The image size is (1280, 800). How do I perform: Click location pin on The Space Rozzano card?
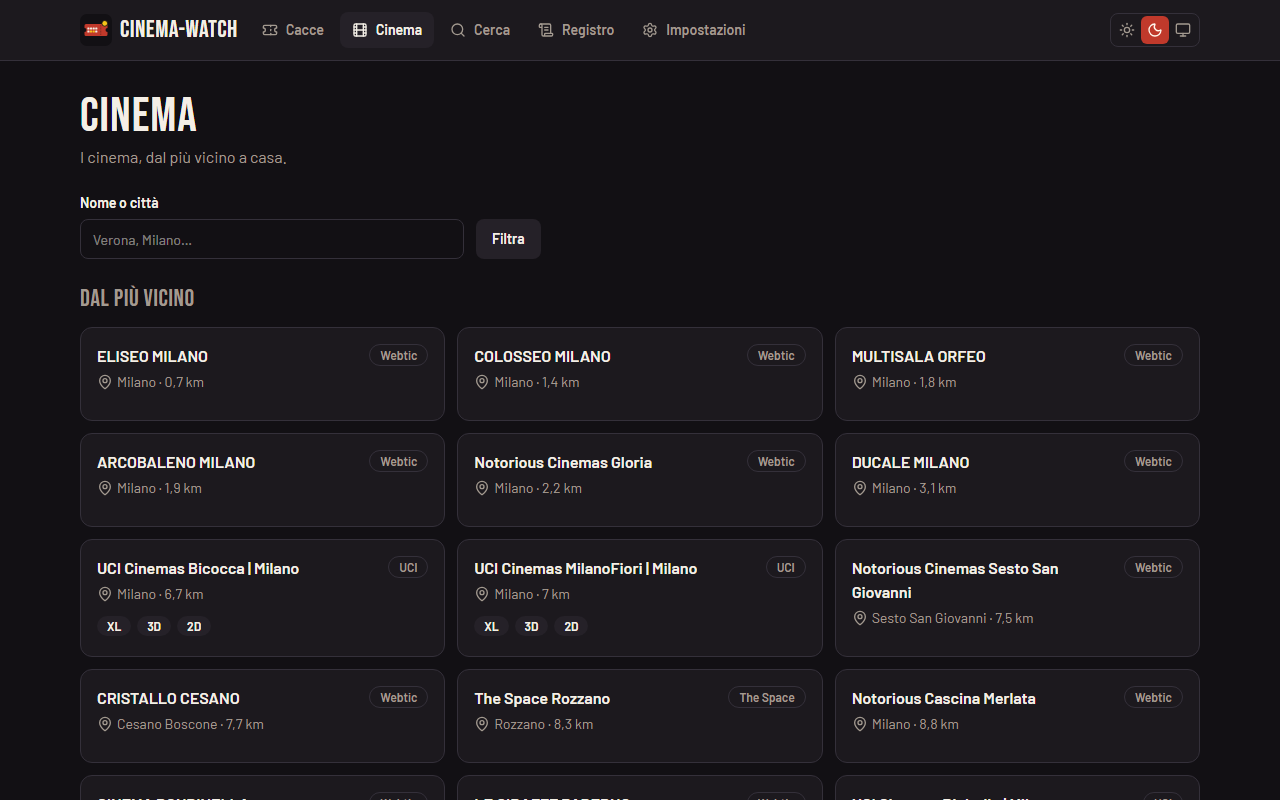click(x=481, y=724)
